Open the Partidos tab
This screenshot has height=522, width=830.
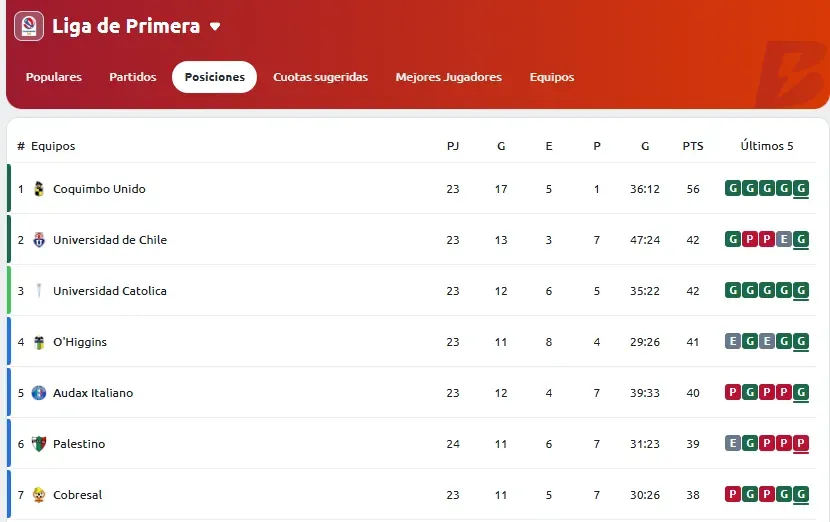point(133,77)
